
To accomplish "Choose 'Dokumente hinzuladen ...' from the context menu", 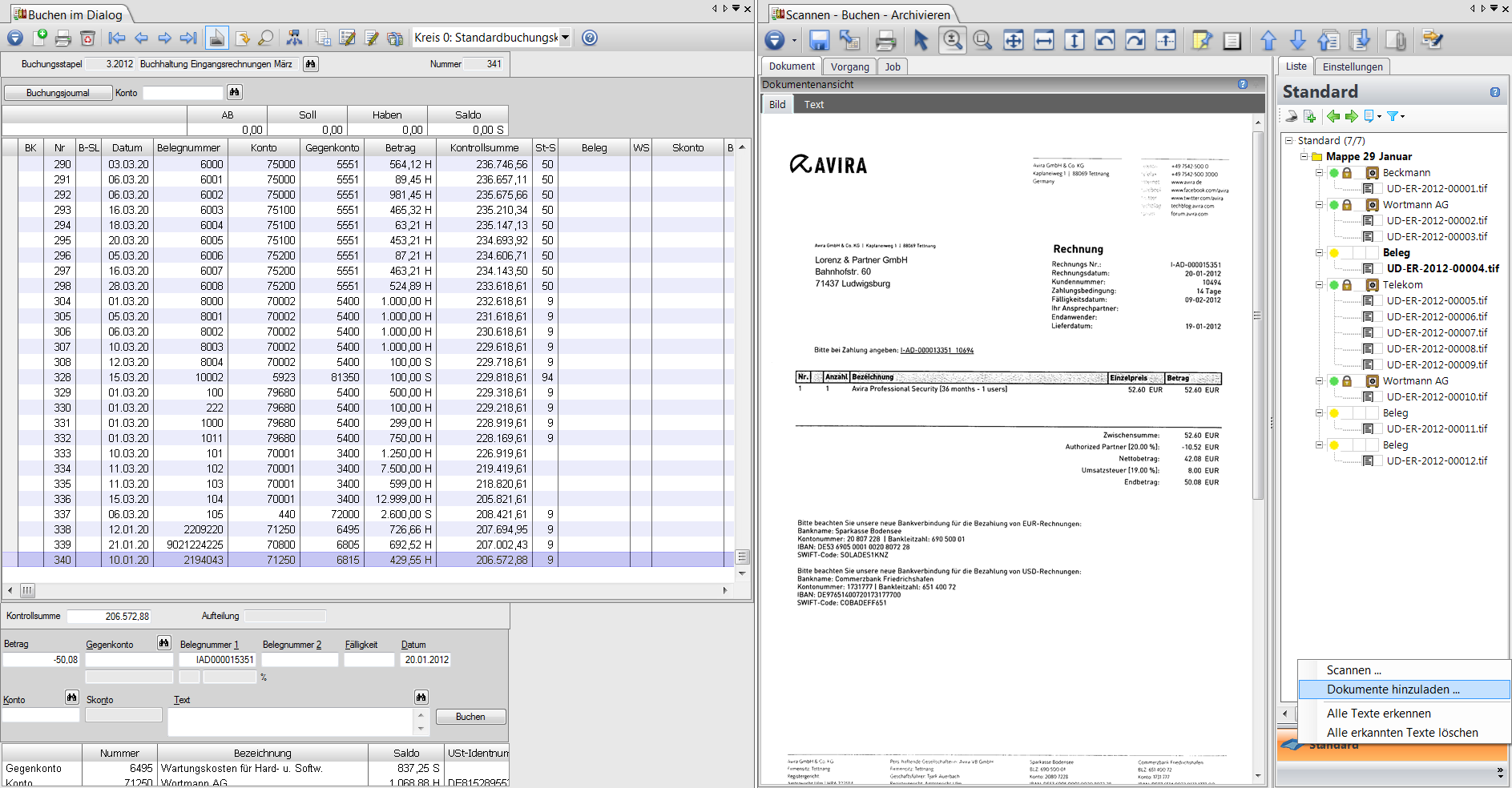I will [1393, 689].
